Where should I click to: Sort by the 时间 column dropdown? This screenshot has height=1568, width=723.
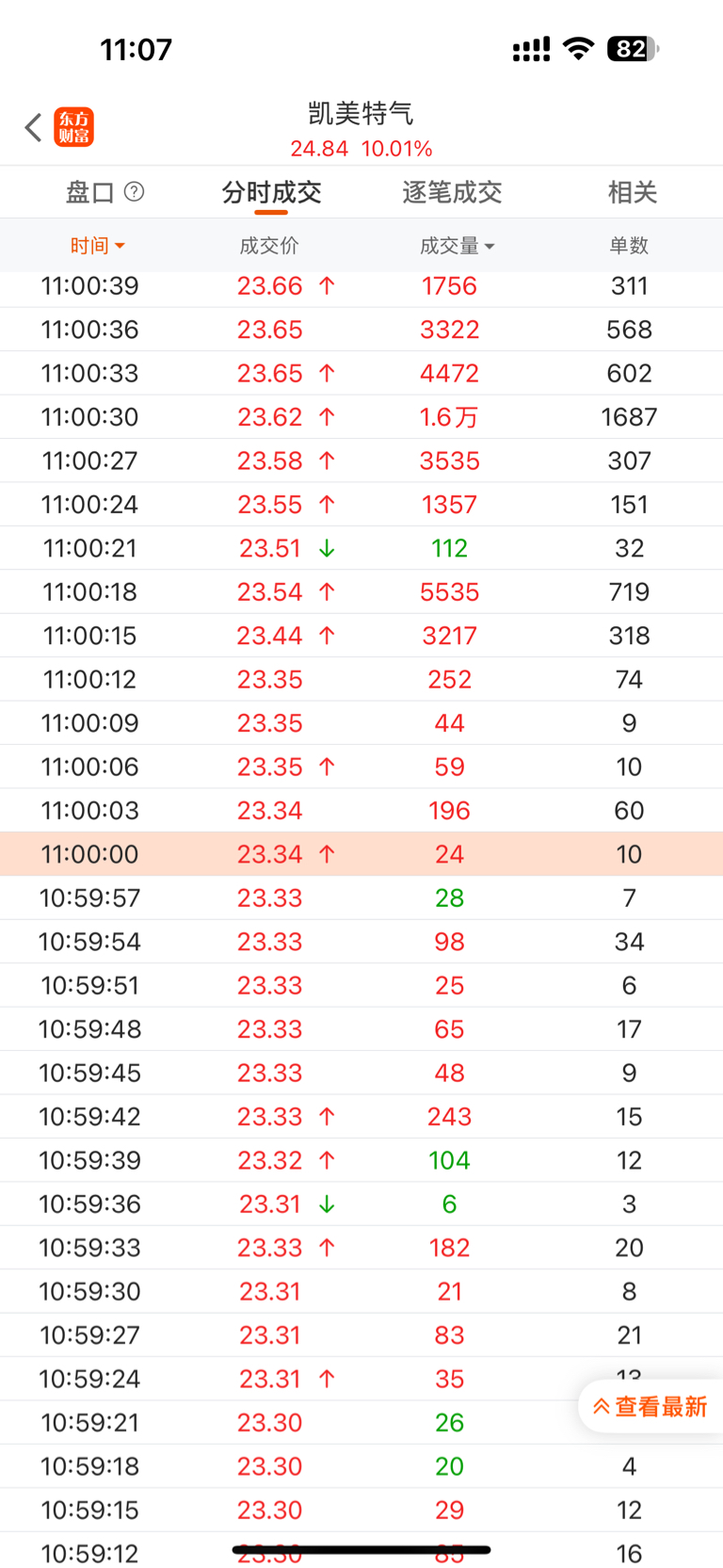(x=97, y=246)
